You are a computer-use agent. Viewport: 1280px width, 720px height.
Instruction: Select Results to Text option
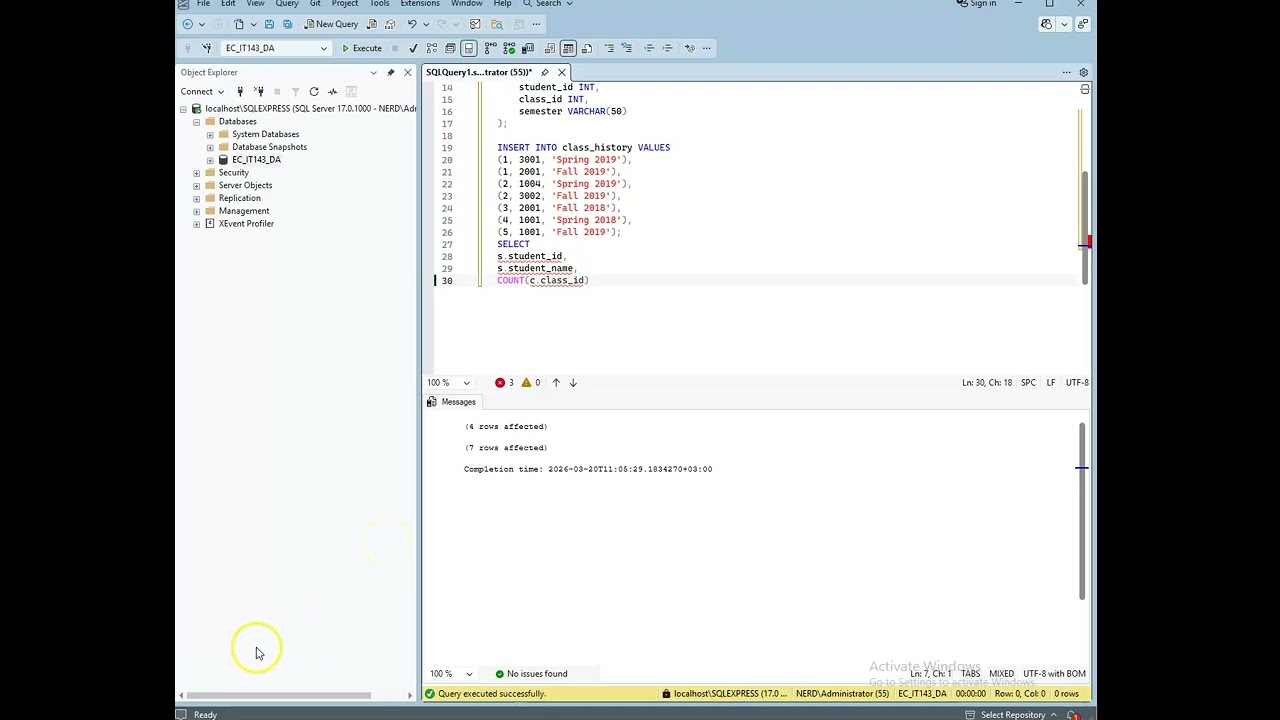(550, 48)
